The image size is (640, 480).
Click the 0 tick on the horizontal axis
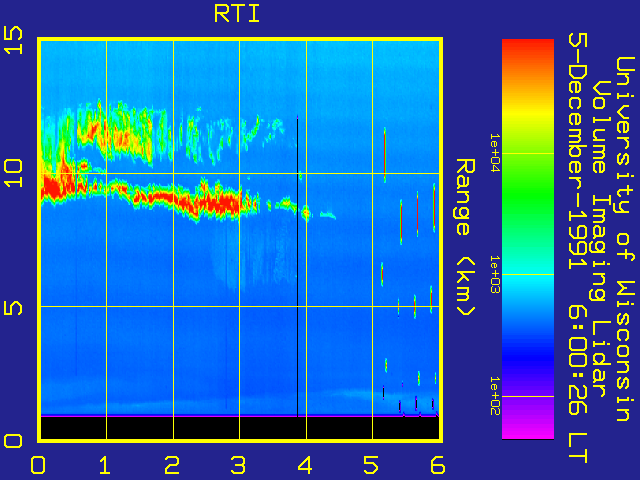pos(38,465)
